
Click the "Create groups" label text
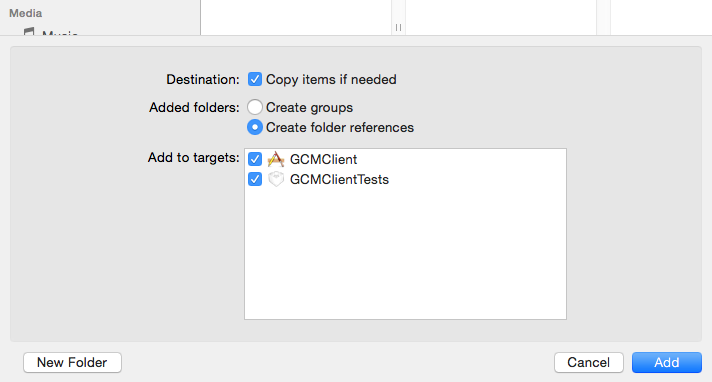point(309,108)
